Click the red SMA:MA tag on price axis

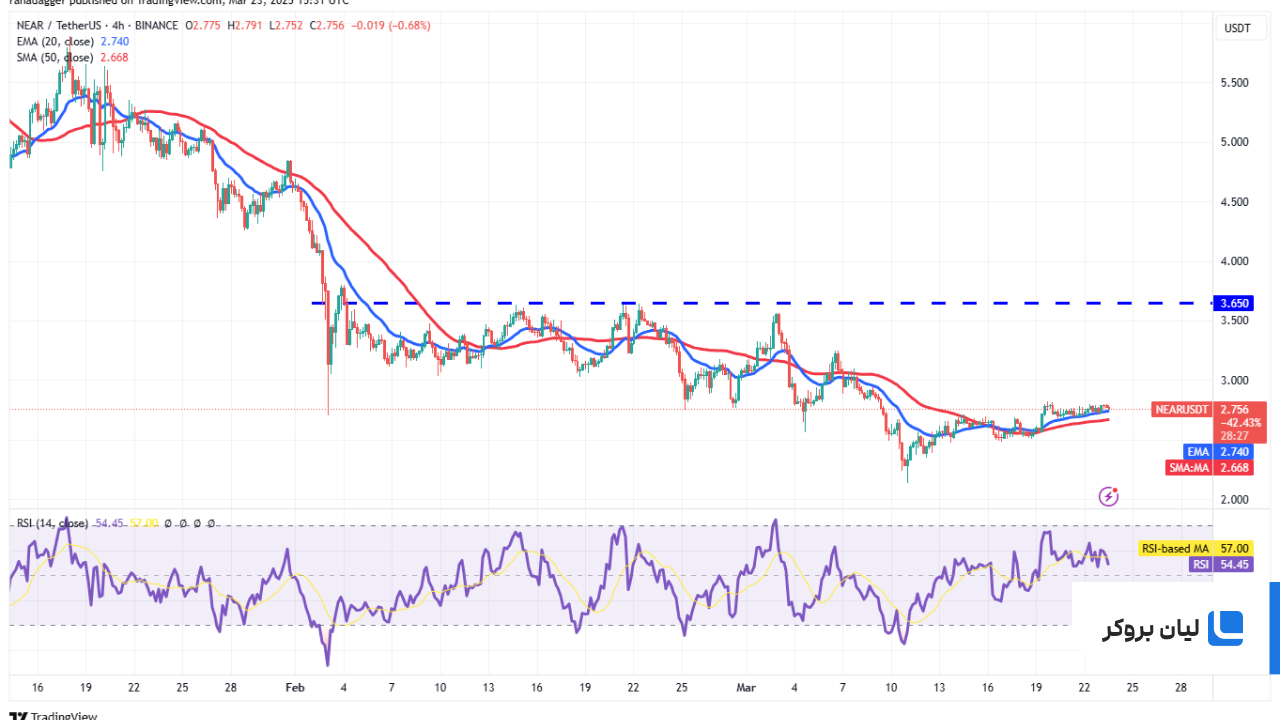pyautogui.click(x=1190, y=467)
